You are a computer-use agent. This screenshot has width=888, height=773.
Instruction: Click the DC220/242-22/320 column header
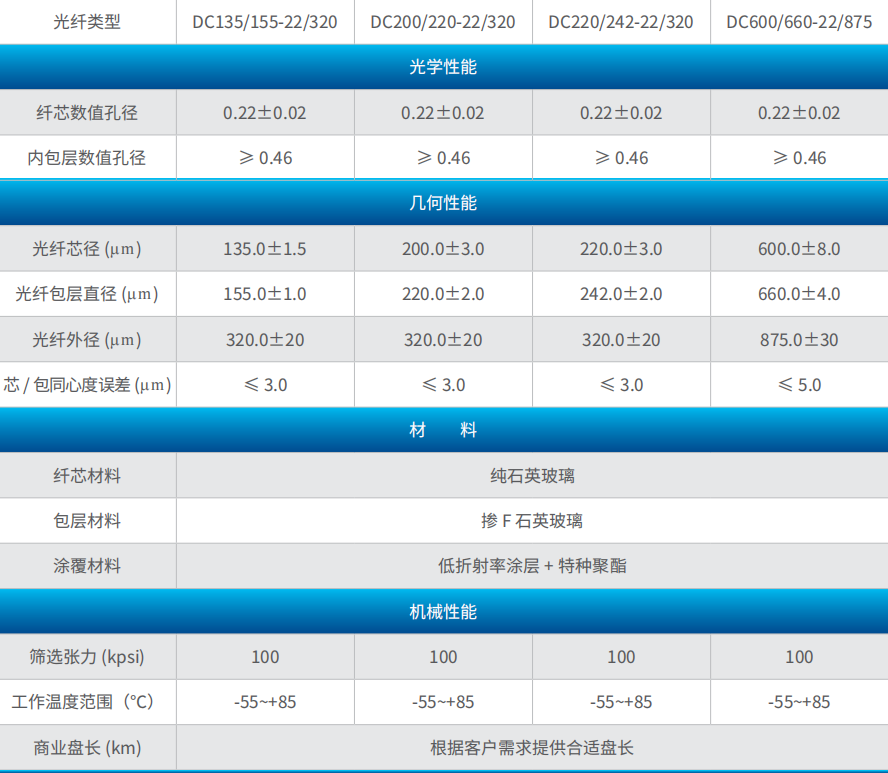click(x=621, y=21)
